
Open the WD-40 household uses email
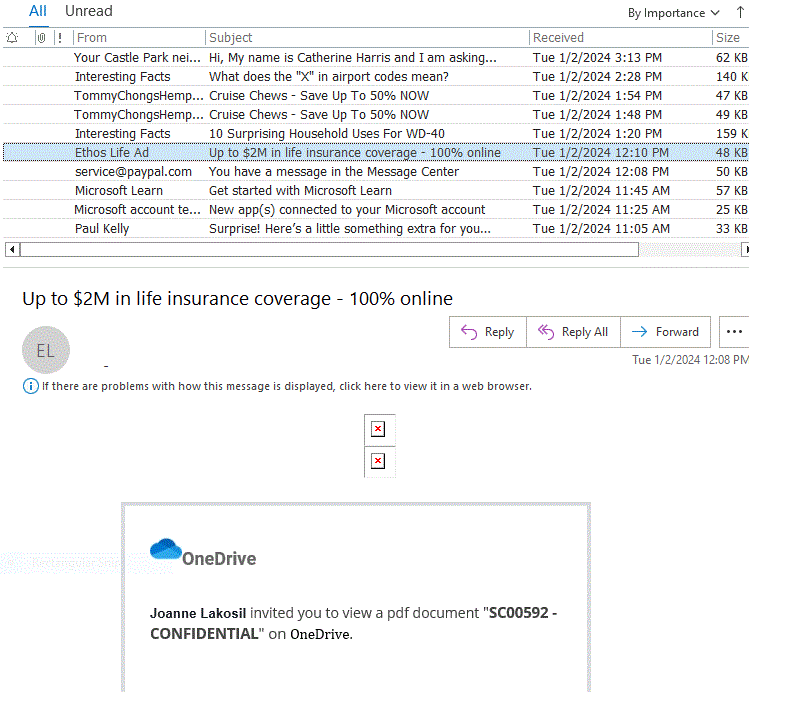click(376, 134)
